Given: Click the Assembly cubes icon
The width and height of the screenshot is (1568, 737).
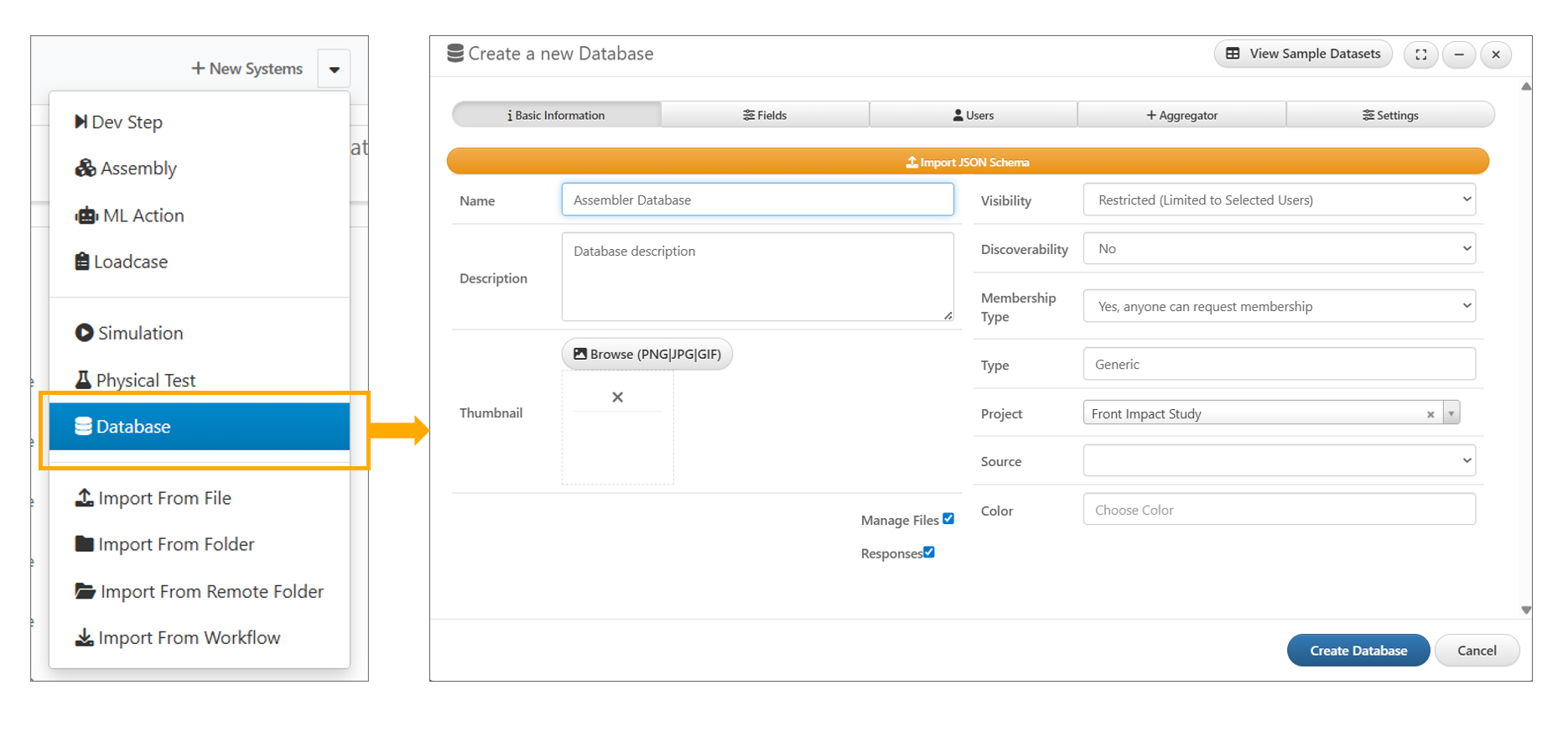Looking at the screenshot, I should pyautogui.click(x=85, y=169).
